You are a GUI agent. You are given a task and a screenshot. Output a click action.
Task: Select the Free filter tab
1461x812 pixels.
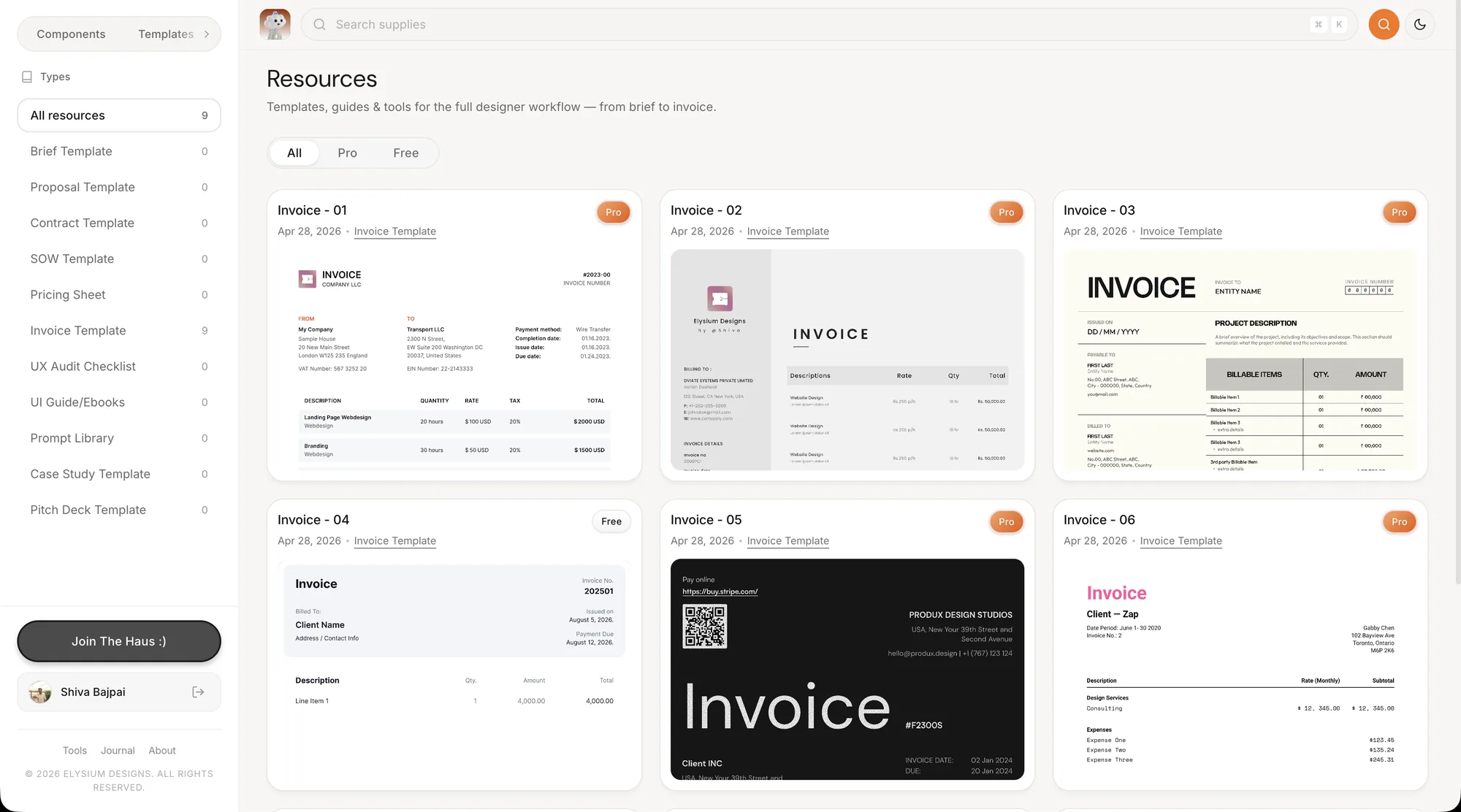coord(406,153)
